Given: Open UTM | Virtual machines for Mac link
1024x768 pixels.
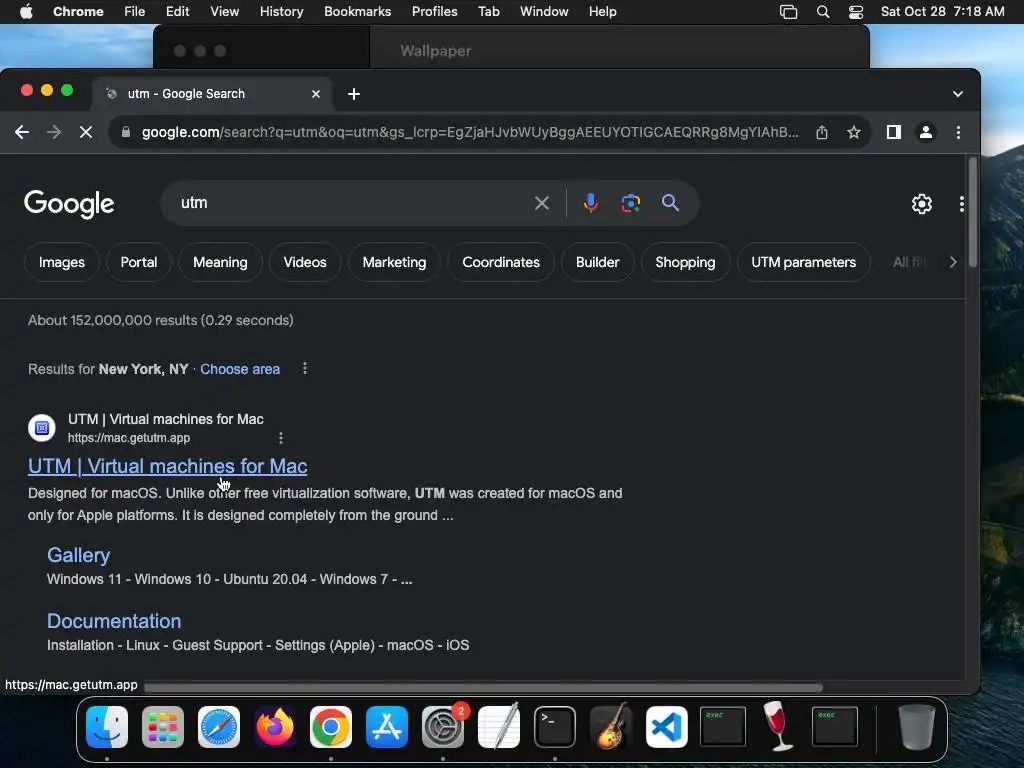Looking at the screenshot, I should pyautogui.click(x=167, y=466).
